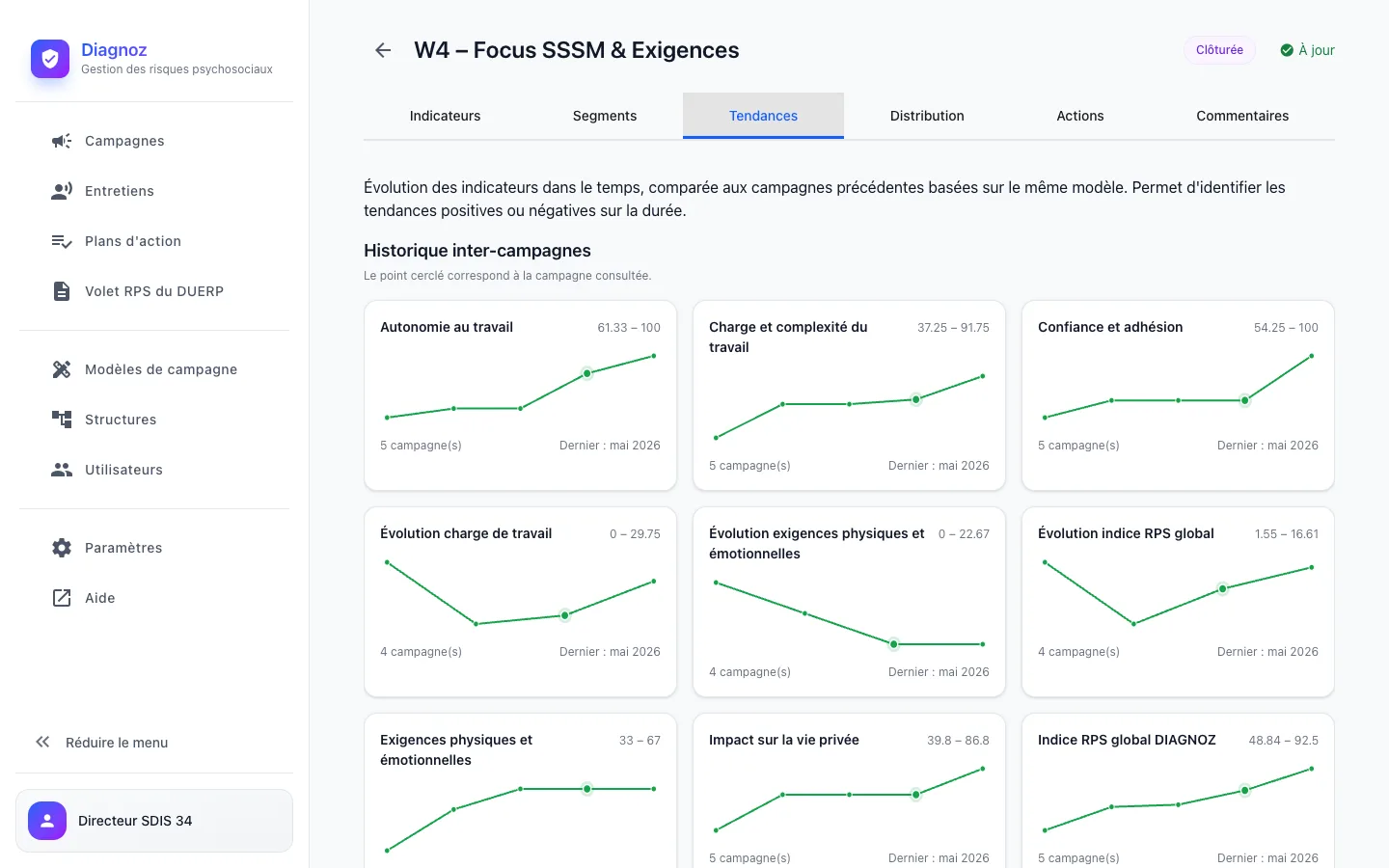Viewport: 1389px width, 868px height.
Task: Click circled point on Évolution indice RPS global chart
Action: 1222,588
